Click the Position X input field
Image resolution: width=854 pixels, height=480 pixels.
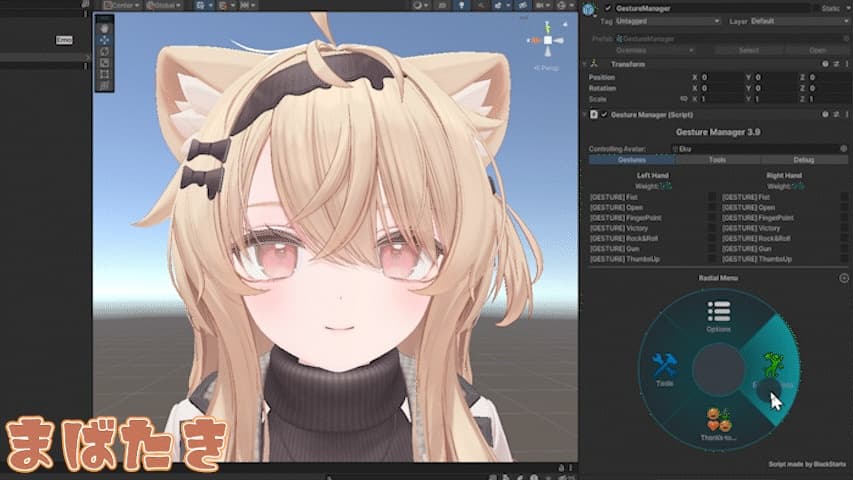click(x=720, y=77)
